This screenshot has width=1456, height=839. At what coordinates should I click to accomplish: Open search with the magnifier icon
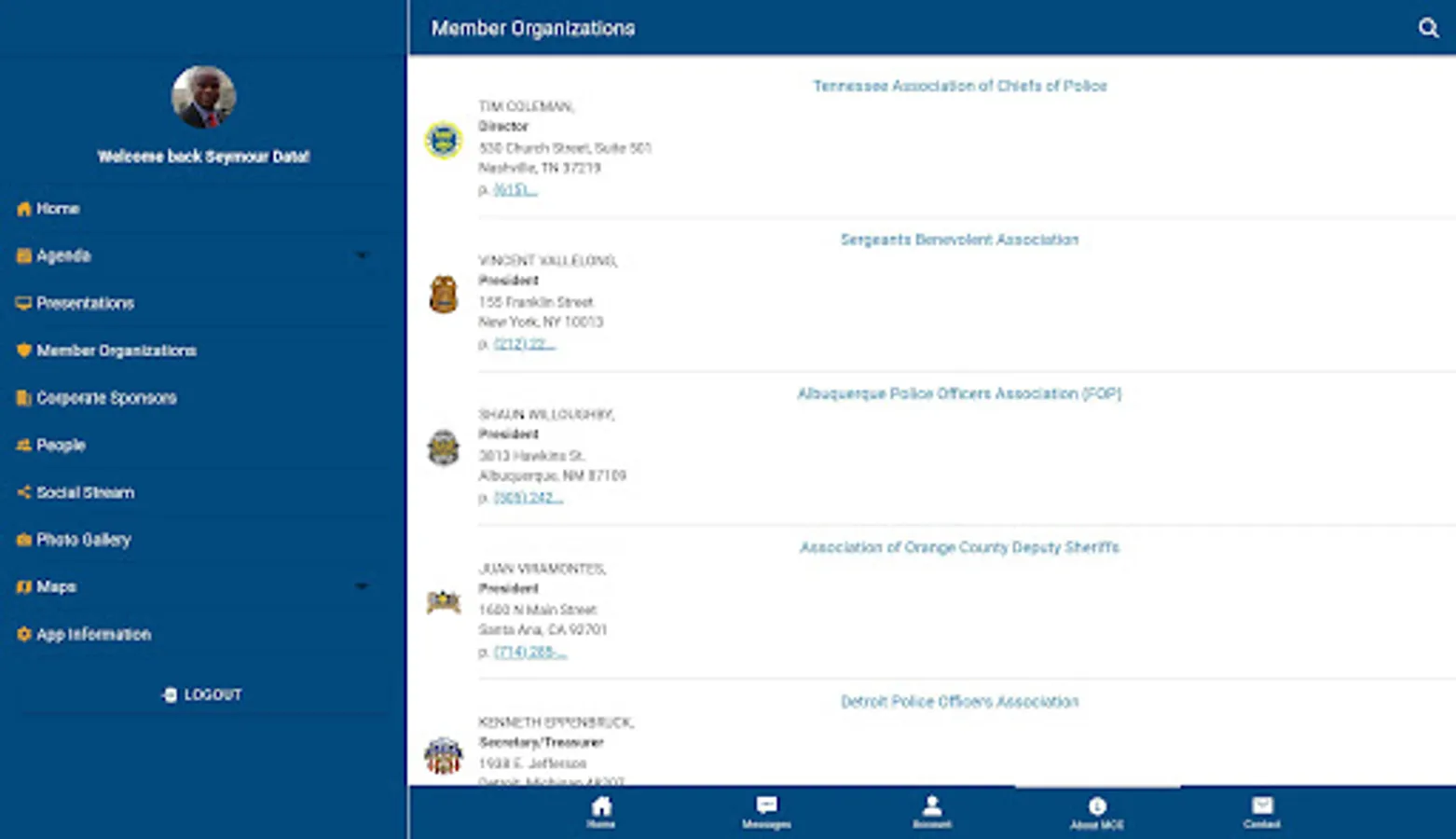[1428, 28]
